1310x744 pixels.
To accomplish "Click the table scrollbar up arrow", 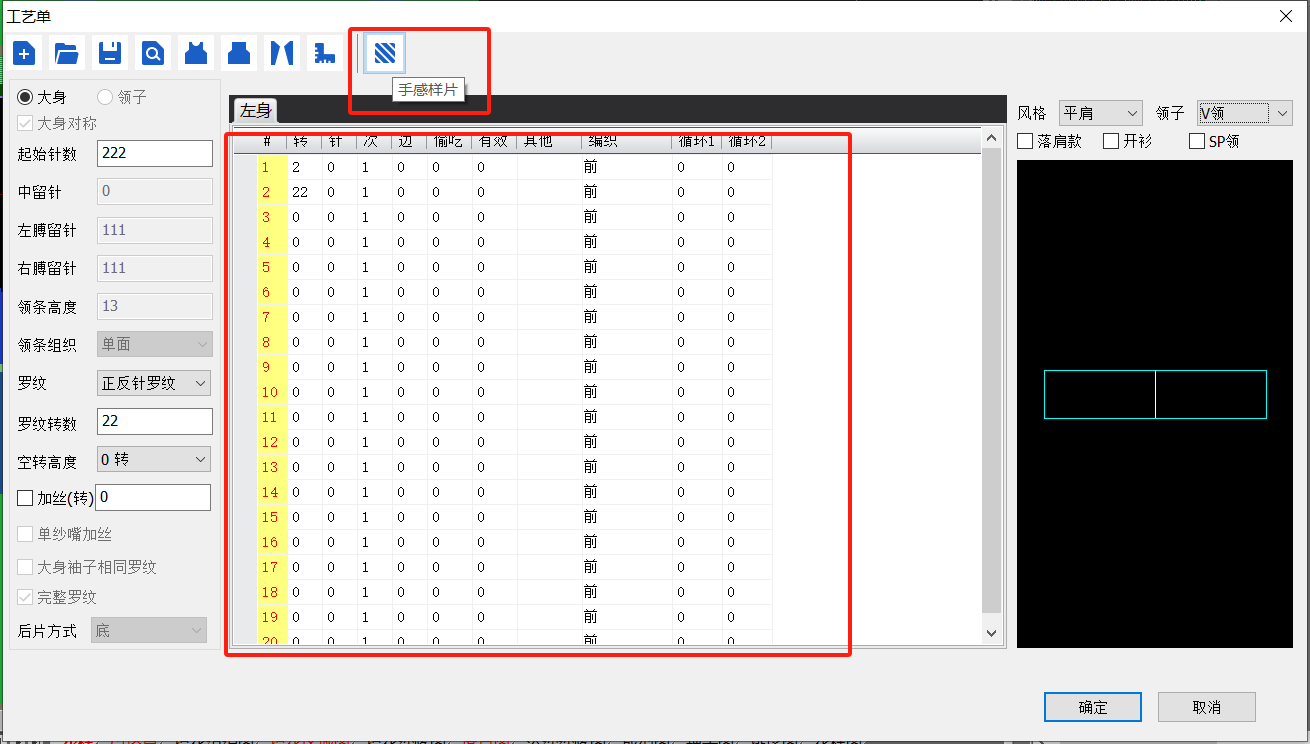I will [991, 138].
